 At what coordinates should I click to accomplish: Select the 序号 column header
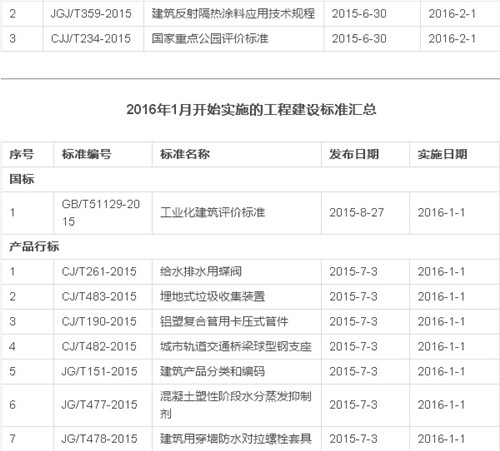(22, 154)
